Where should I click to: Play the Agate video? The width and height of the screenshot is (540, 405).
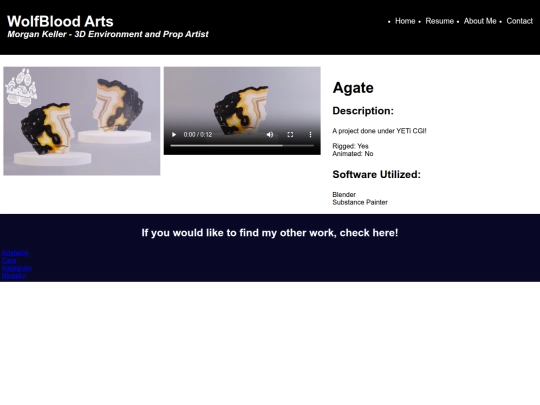(174, 135)
